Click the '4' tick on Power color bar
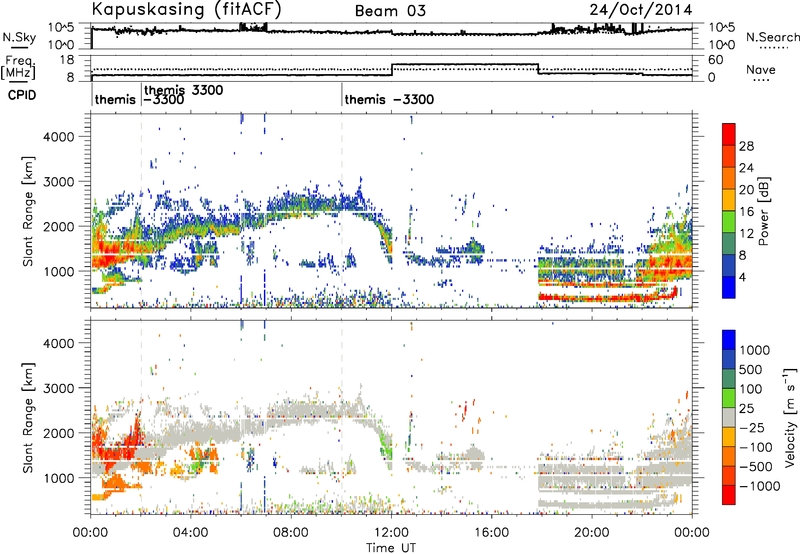The height and width of the screenshot is (554, 800). pyautogui.click(x=742, y=277)
